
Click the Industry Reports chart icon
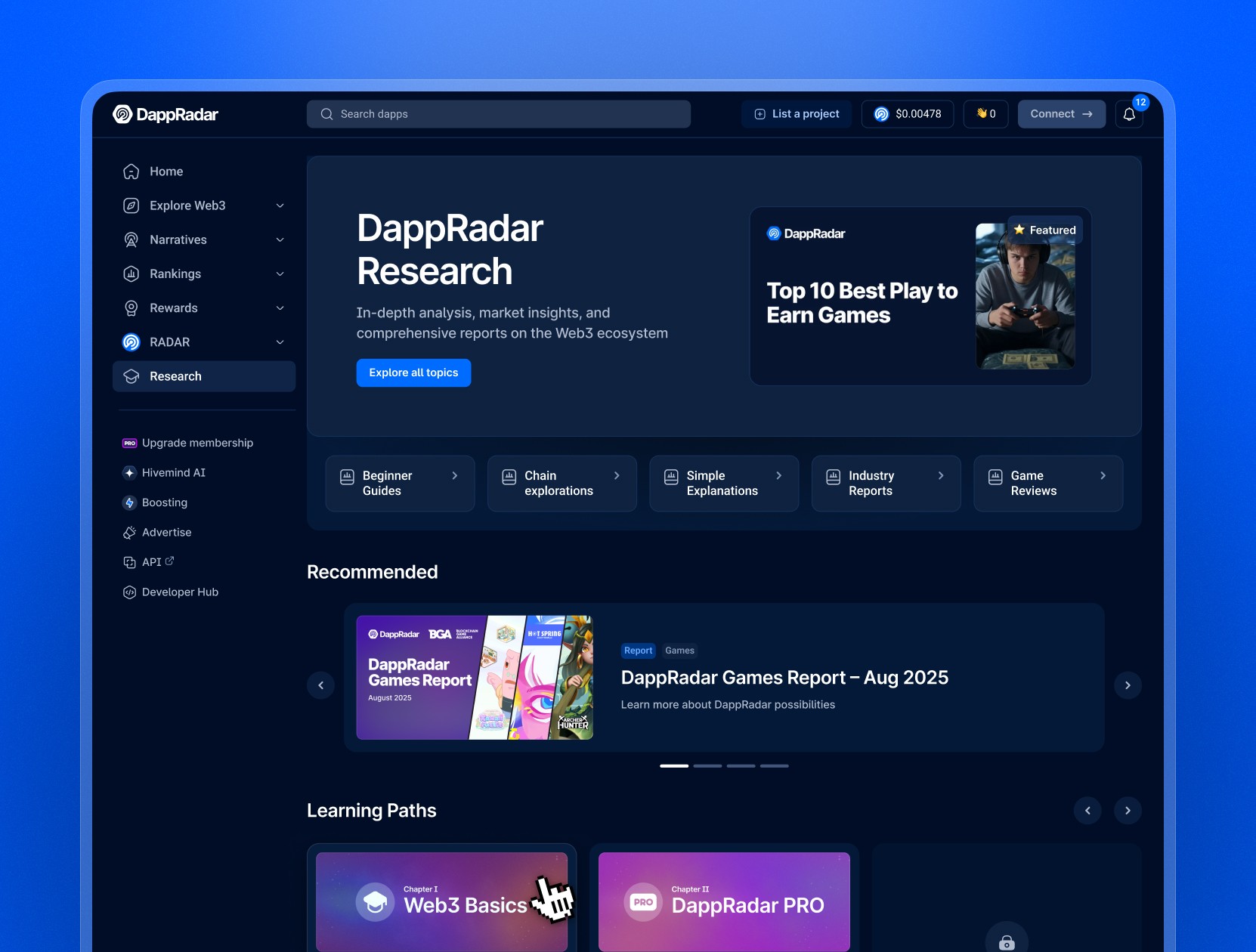tap(833, 477)
